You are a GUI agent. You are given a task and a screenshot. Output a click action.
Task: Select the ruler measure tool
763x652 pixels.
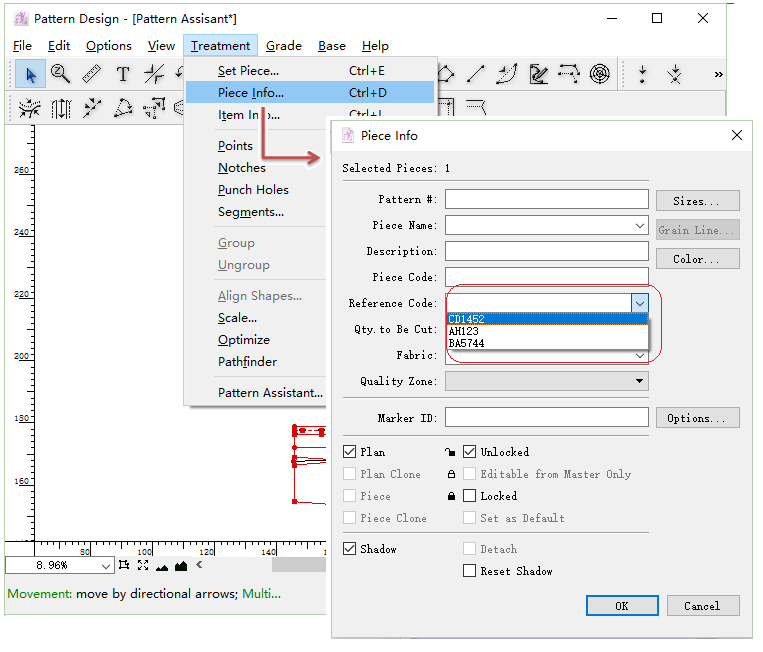point(91,74)
